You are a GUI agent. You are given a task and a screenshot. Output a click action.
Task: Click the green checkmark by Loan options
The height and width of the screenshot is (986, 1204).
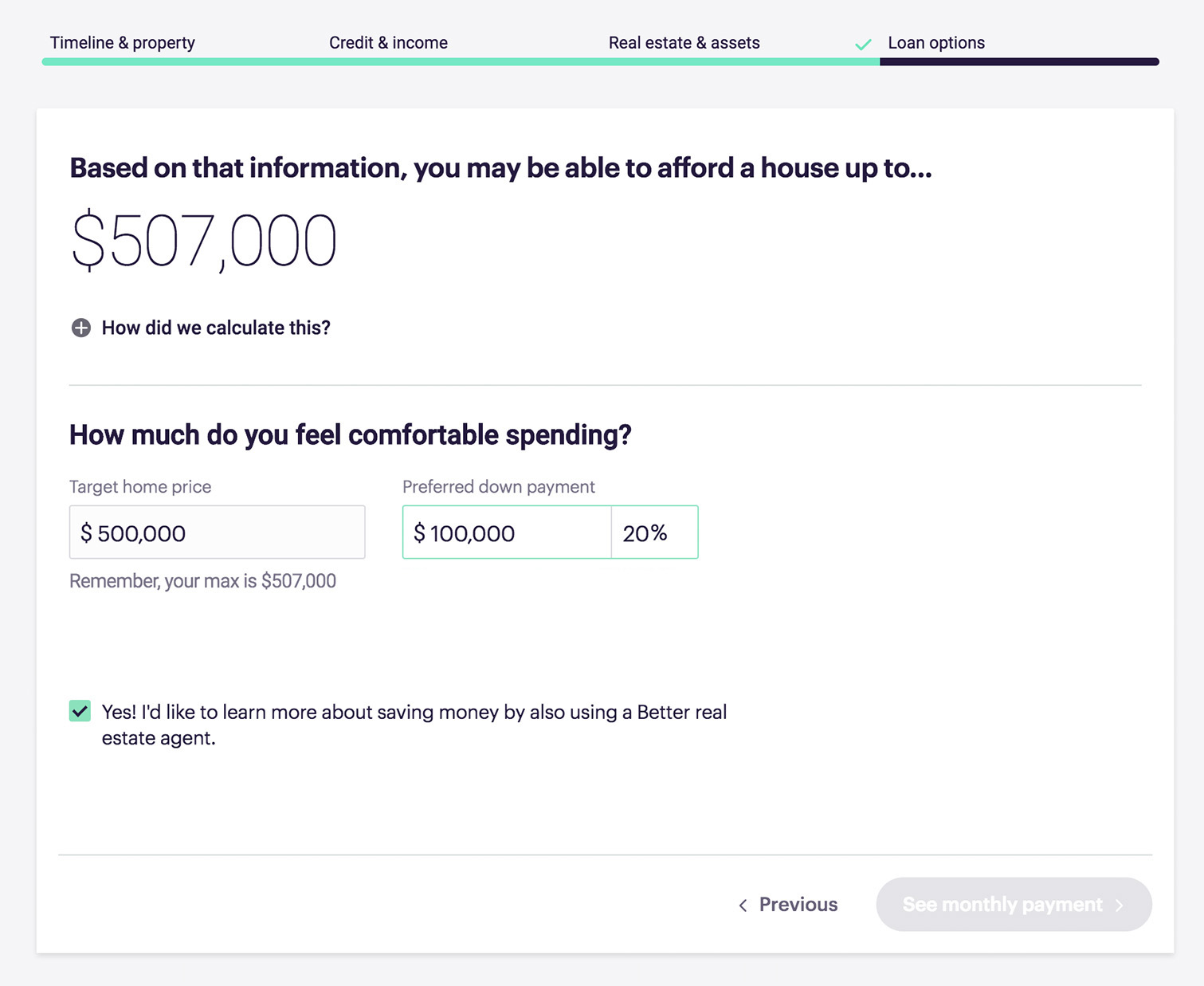pos(863,45)
